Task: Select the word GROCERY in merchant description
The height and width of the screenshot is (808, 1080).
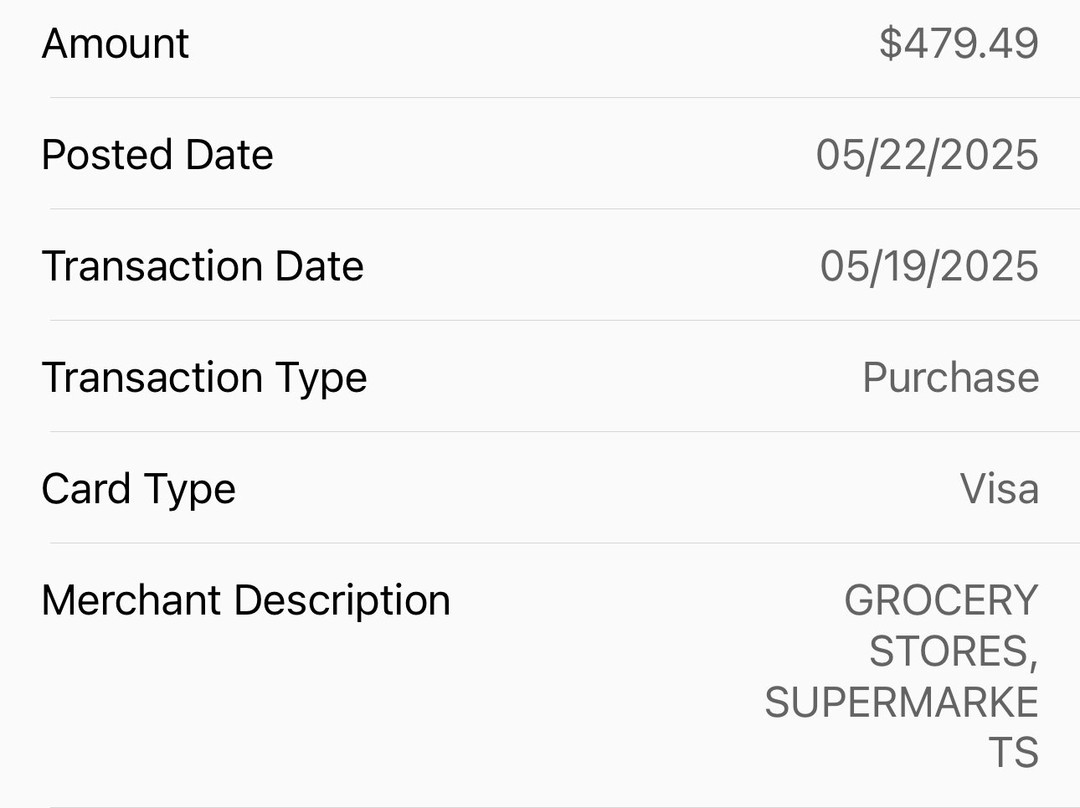Action: click(941, 601)
